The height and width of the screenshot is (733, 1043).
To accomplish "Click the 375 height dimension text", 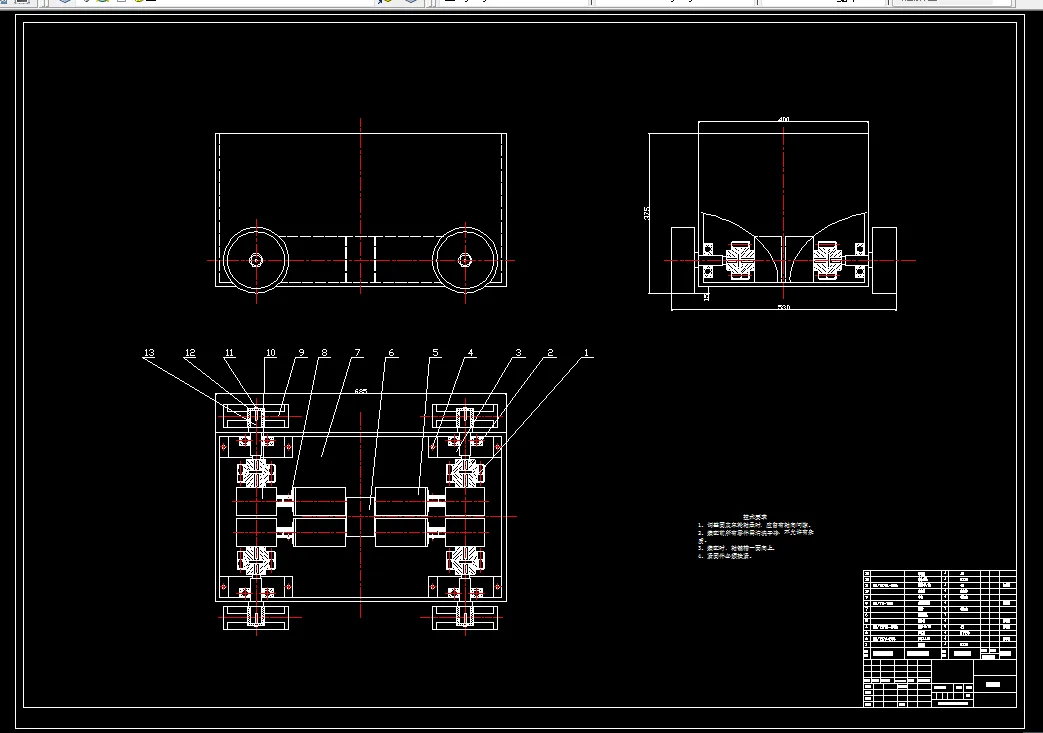I will coord(647,213).
